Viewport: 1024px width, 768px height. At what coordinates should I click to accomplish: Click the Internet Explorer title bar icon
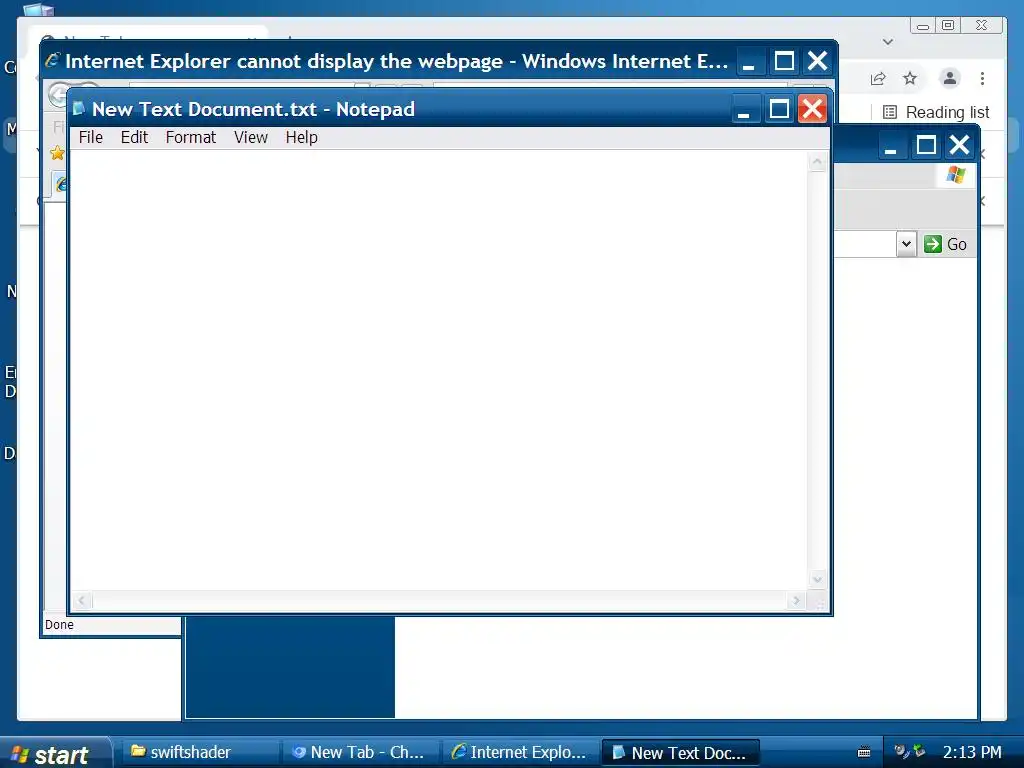tap(53, 60)
